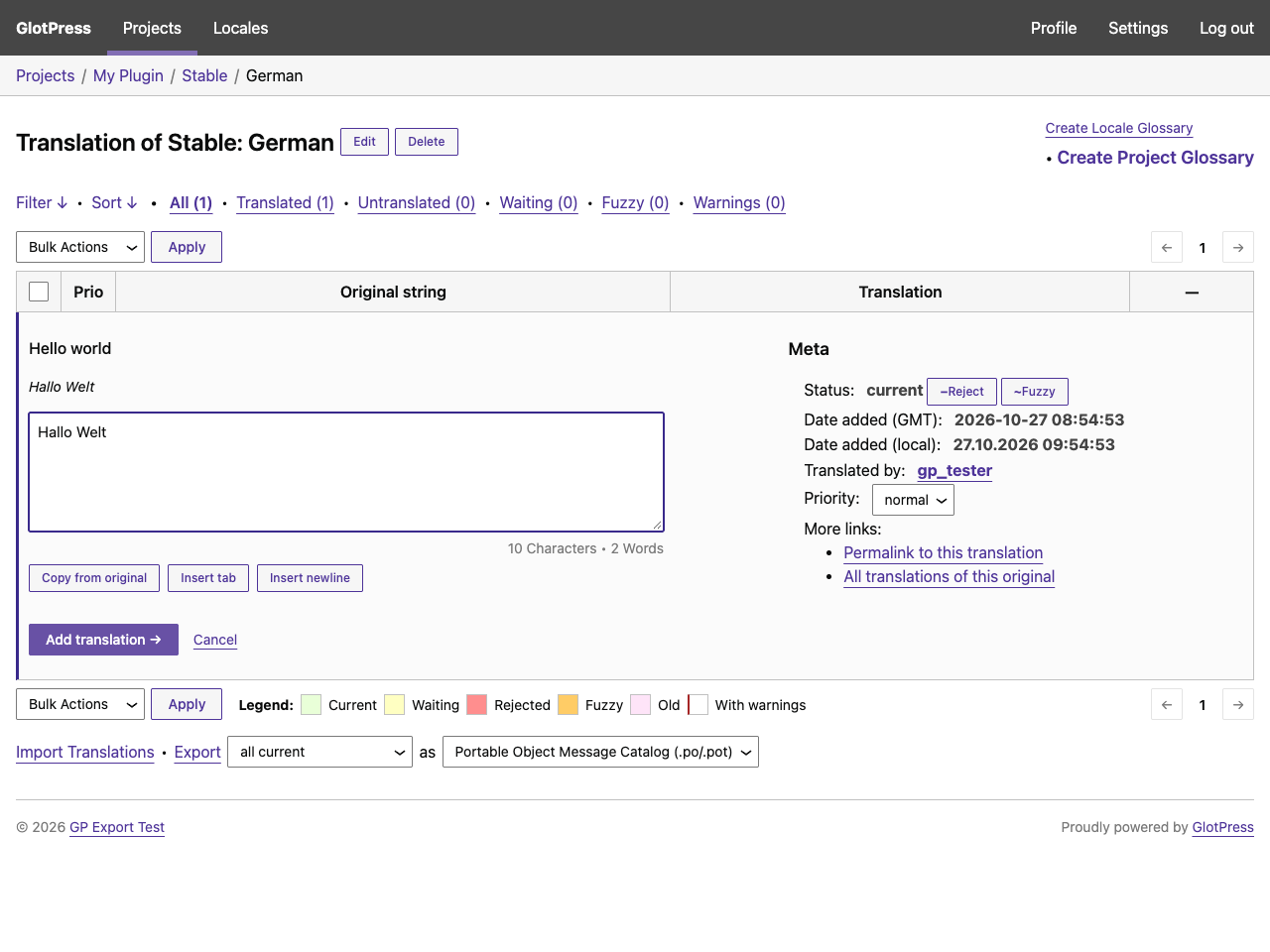Screen dimensions: 1270x952
Task: Open the Priority dropdown set to normal
Action: coord(913,500)
